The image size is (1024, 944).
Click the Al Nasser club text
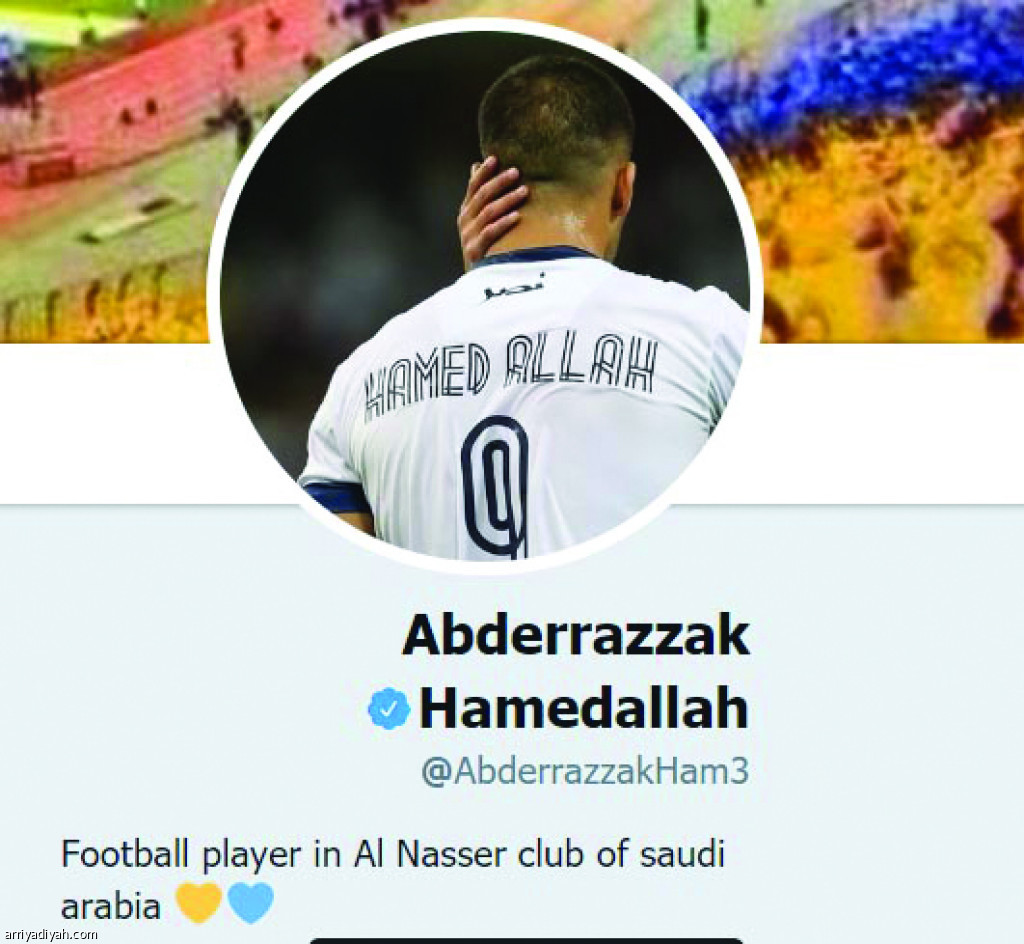[x=468, y=854]
